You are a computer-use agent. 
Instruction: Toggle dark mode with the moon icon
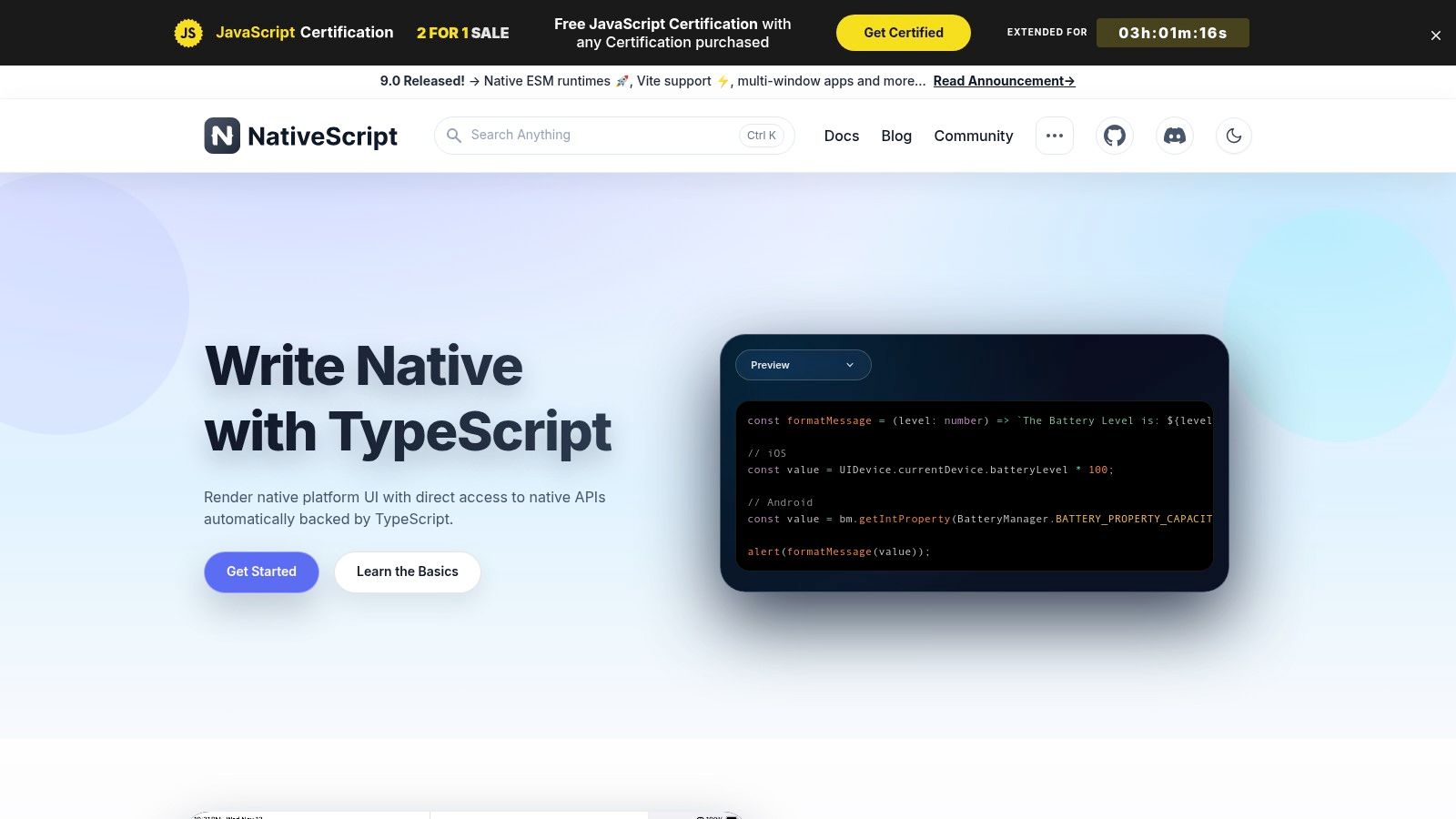click(1234, 135)
